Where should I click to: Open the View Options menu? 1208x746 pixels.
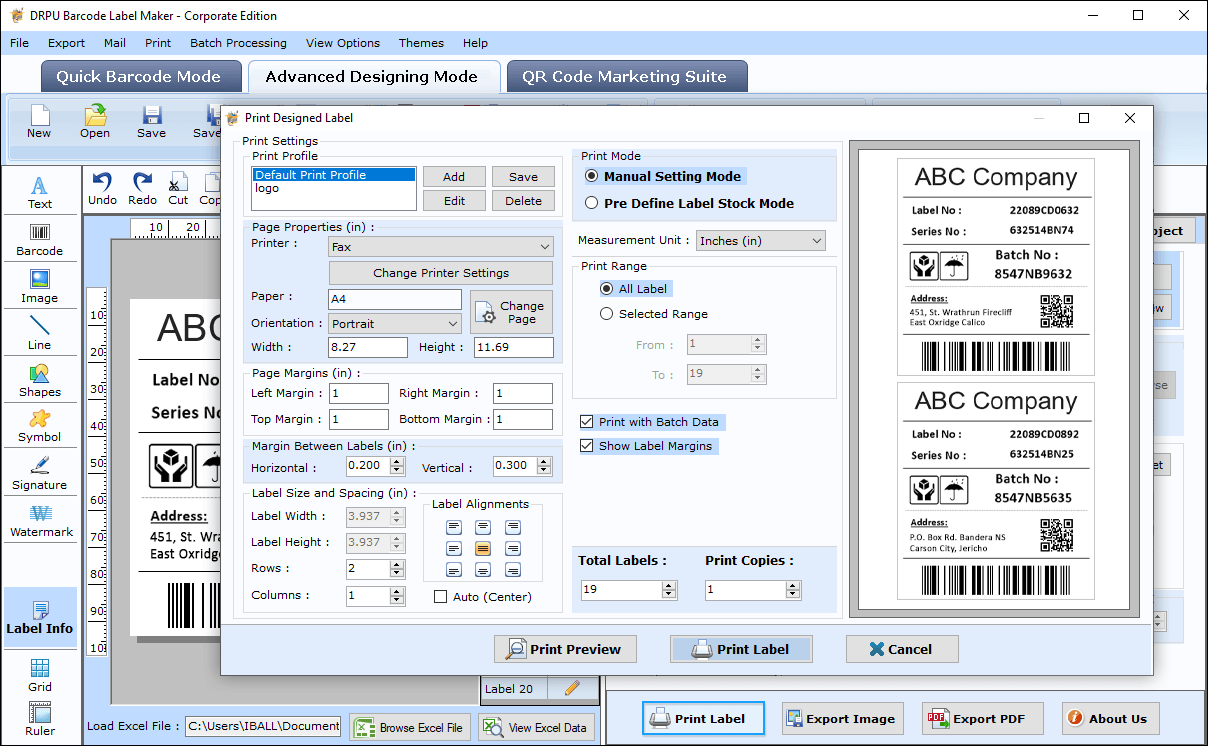343,43
